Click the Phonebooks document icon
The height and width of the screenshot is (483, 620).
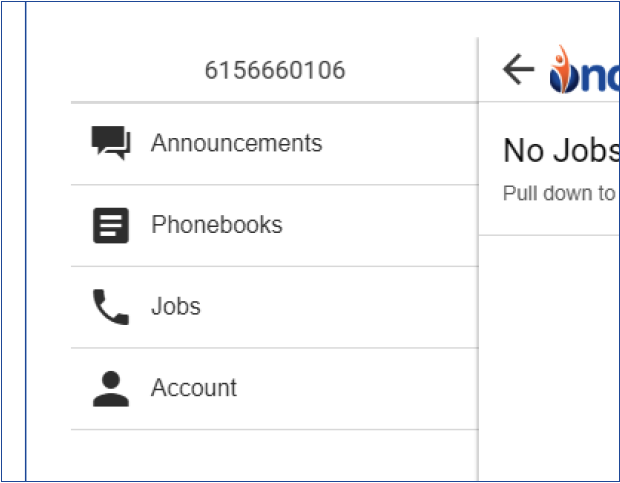[x=111, y=226]
